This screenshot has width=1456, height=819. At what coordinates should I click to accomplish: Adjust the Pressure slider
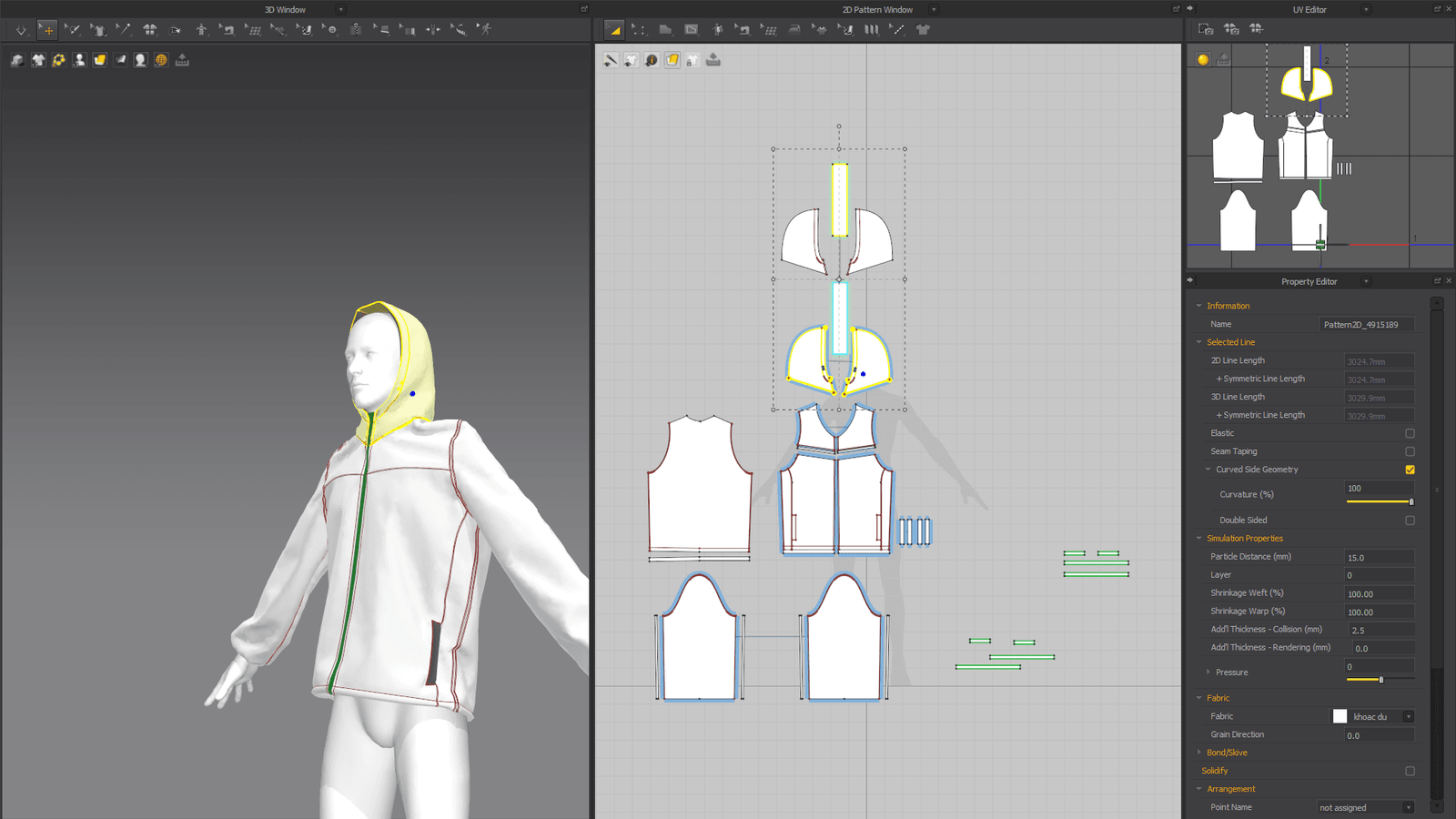coord(1380,680)
